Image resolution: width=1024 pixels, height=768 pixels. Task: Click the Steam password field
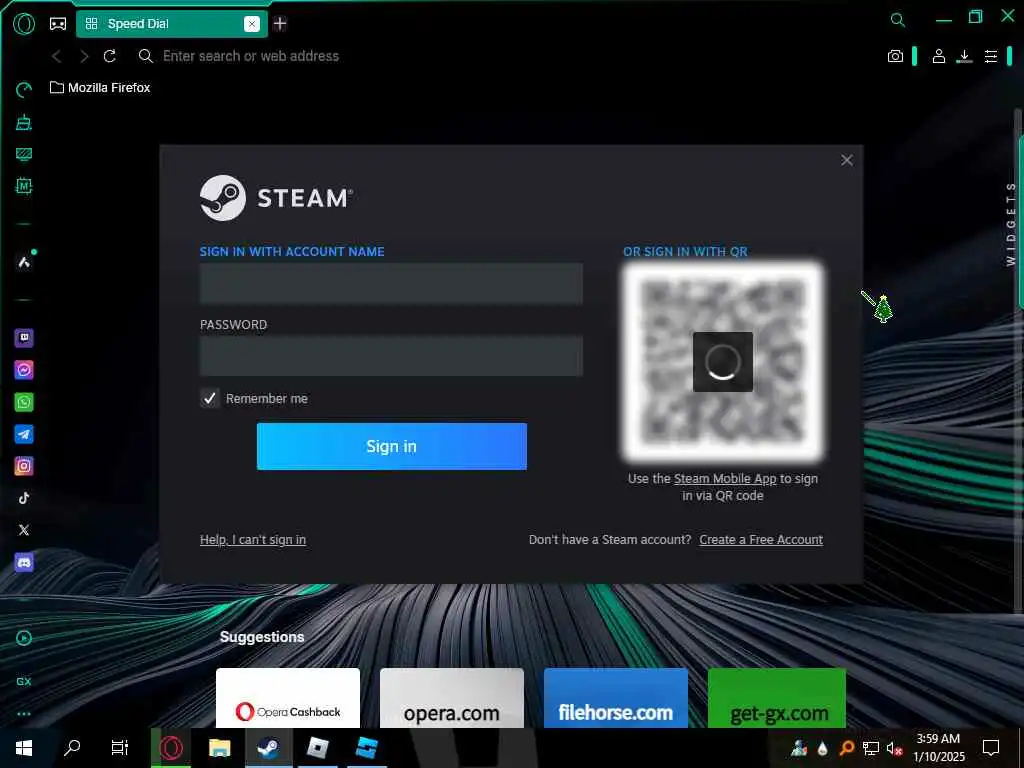pos(391,356)
